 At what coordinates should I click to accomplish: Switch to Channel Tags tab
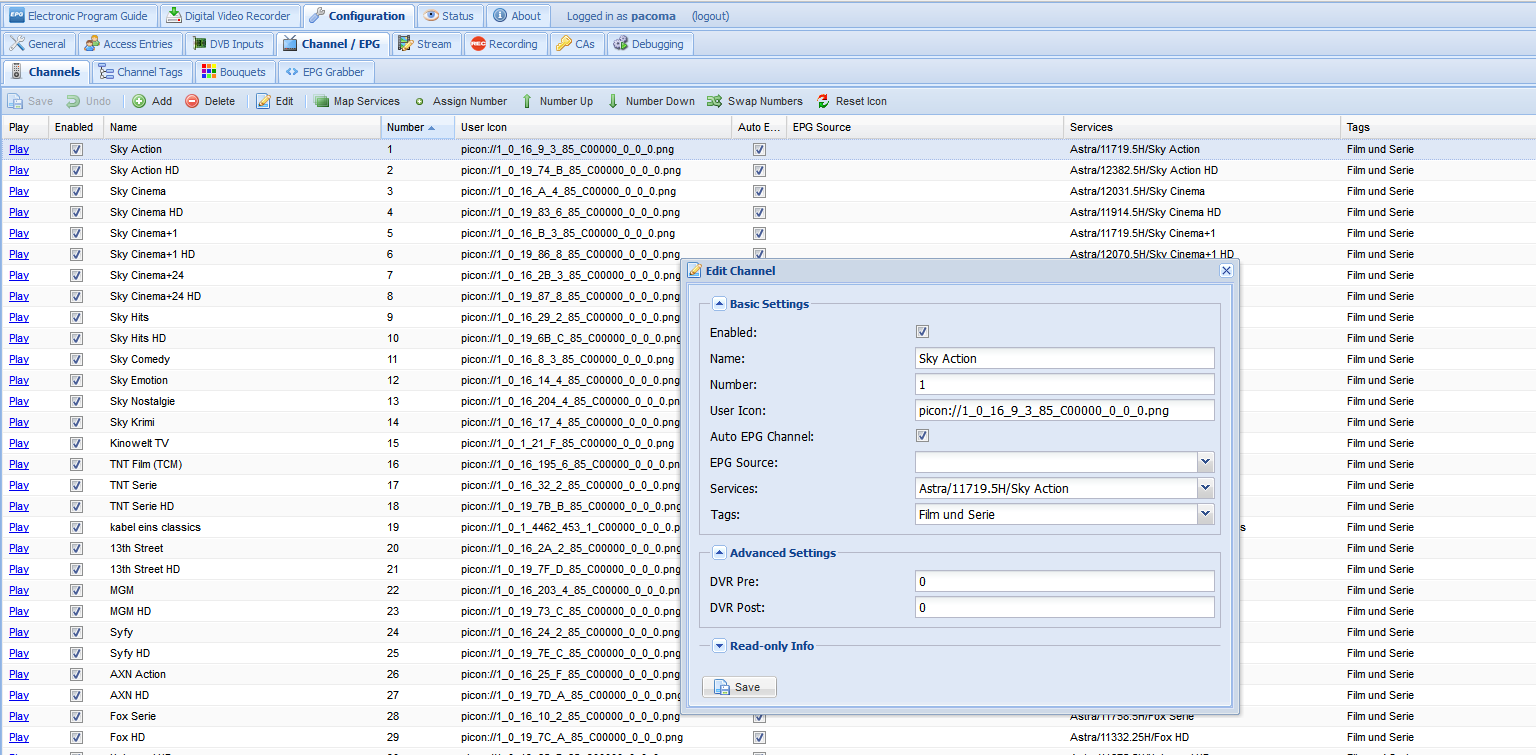tap(141, 72)
